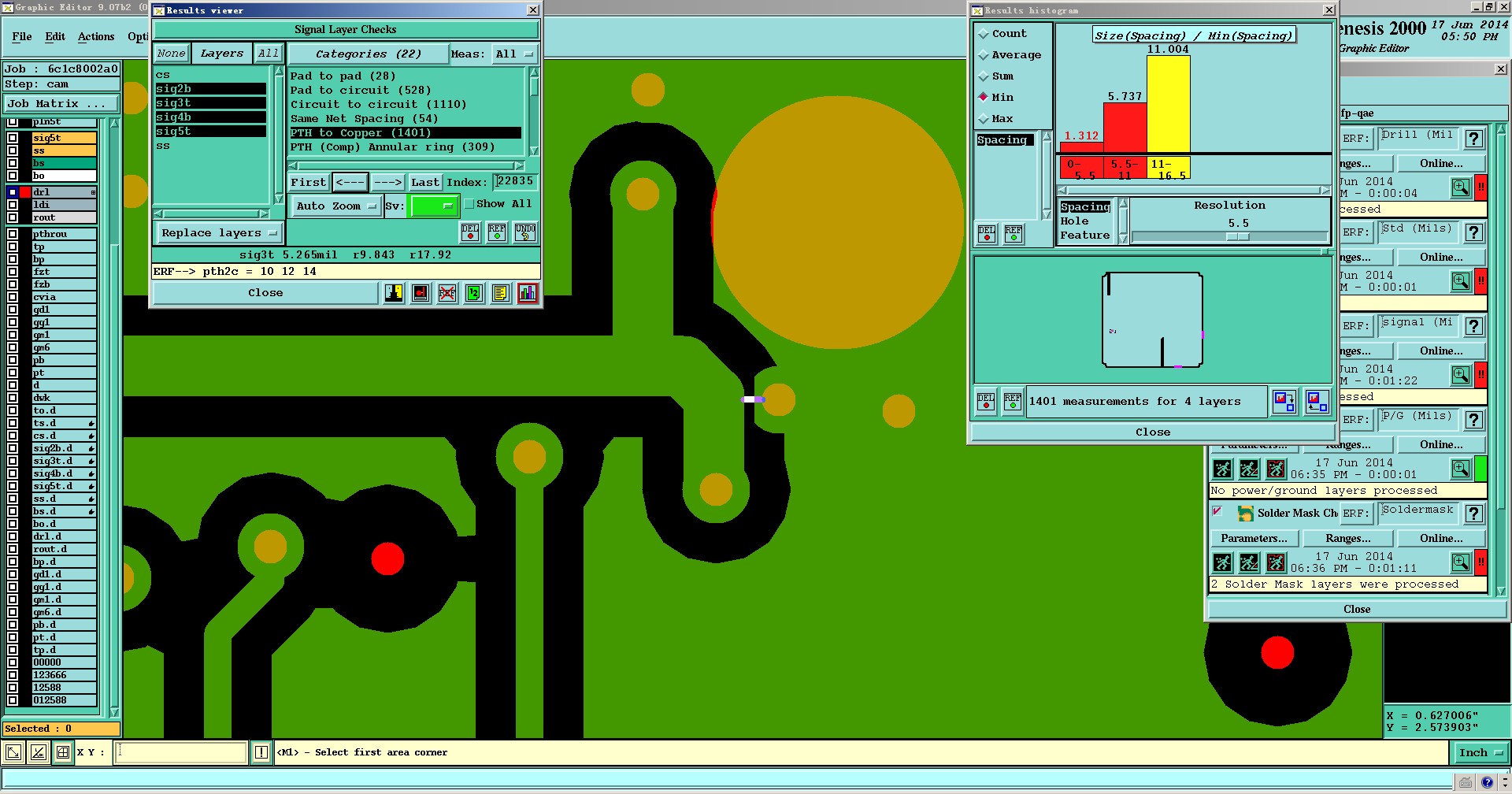Click red dot monitor icon in Results viewer
This screenshot has height=794, width=1512.
point(421,293)
